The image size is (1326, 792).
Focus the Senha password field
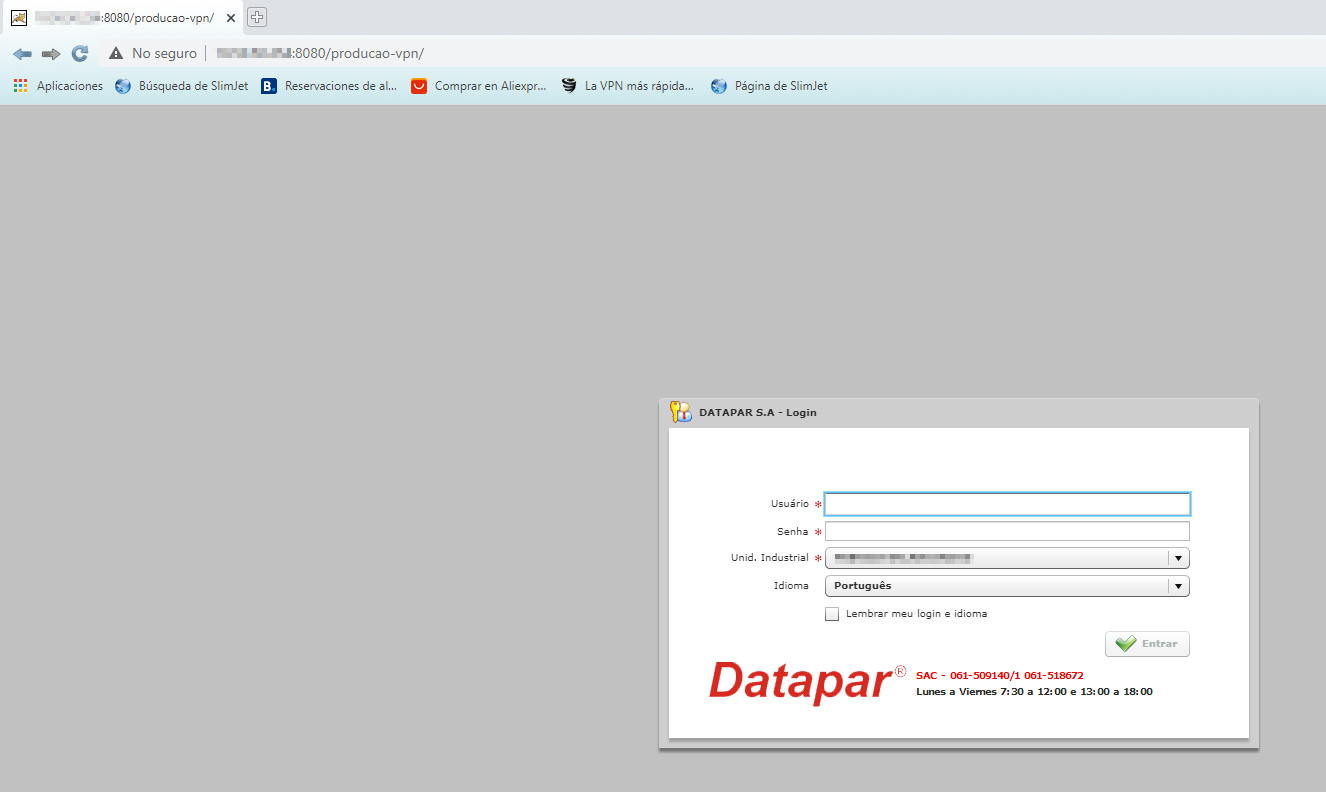[x=1007, y=532]
